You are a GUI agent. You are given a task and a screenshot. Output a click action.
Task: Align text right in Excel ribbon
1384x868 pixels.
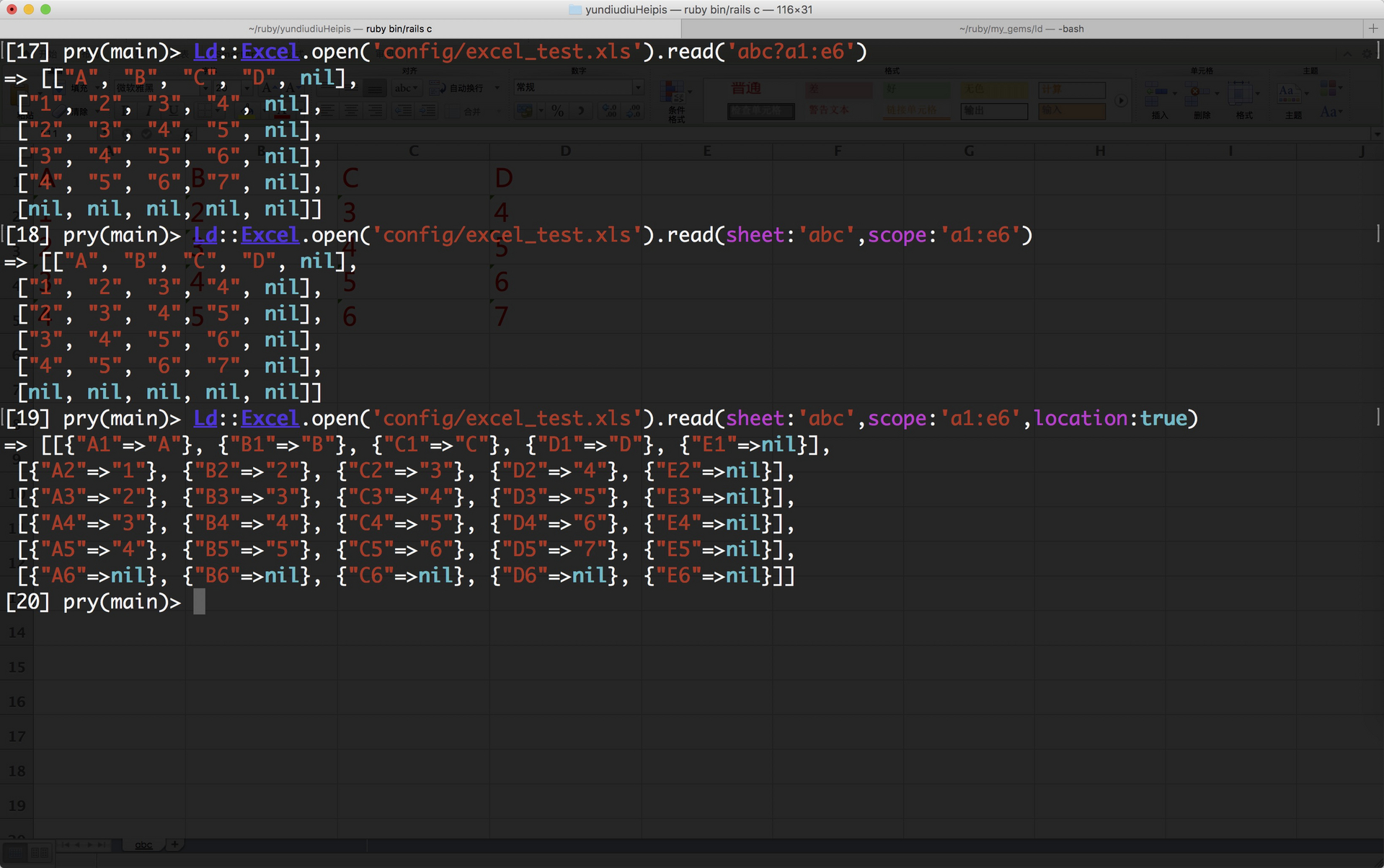pyautogui.click(x=375, y=111)
